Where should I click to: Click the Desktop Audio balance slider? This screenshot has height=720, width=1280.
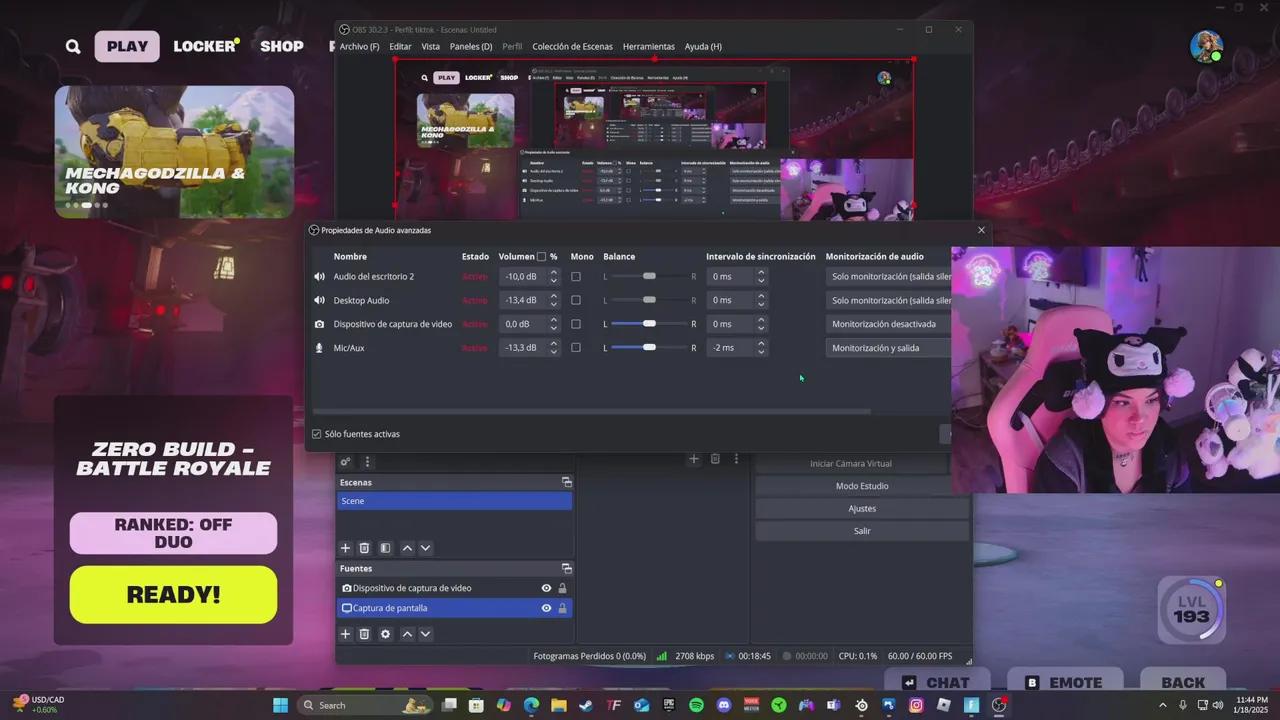click(x=649, y=300)
